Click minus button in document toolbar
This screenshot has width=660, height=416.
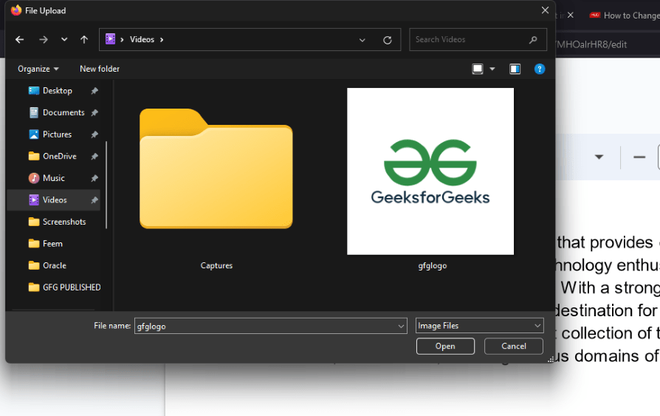pos(639,157)
